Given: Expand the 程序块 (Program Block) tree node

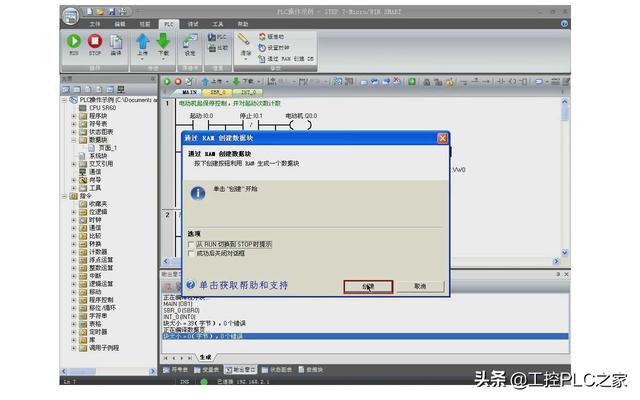Looking at the screenshot, I should tap(74, 116).
